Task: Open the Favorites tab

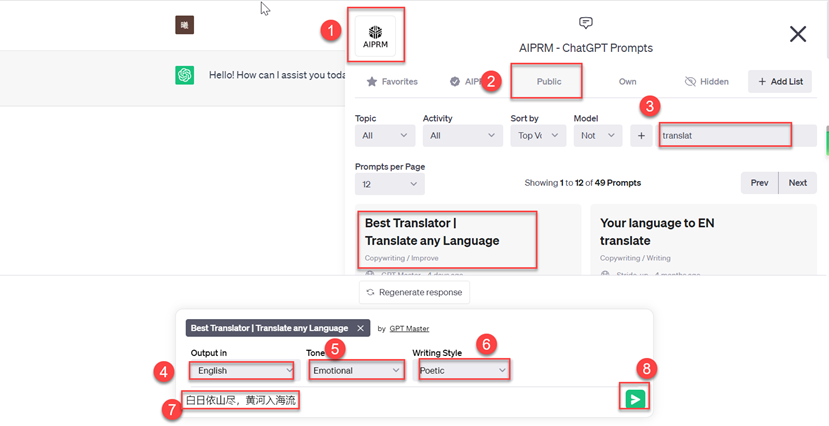Action: [x=392, y=81]
